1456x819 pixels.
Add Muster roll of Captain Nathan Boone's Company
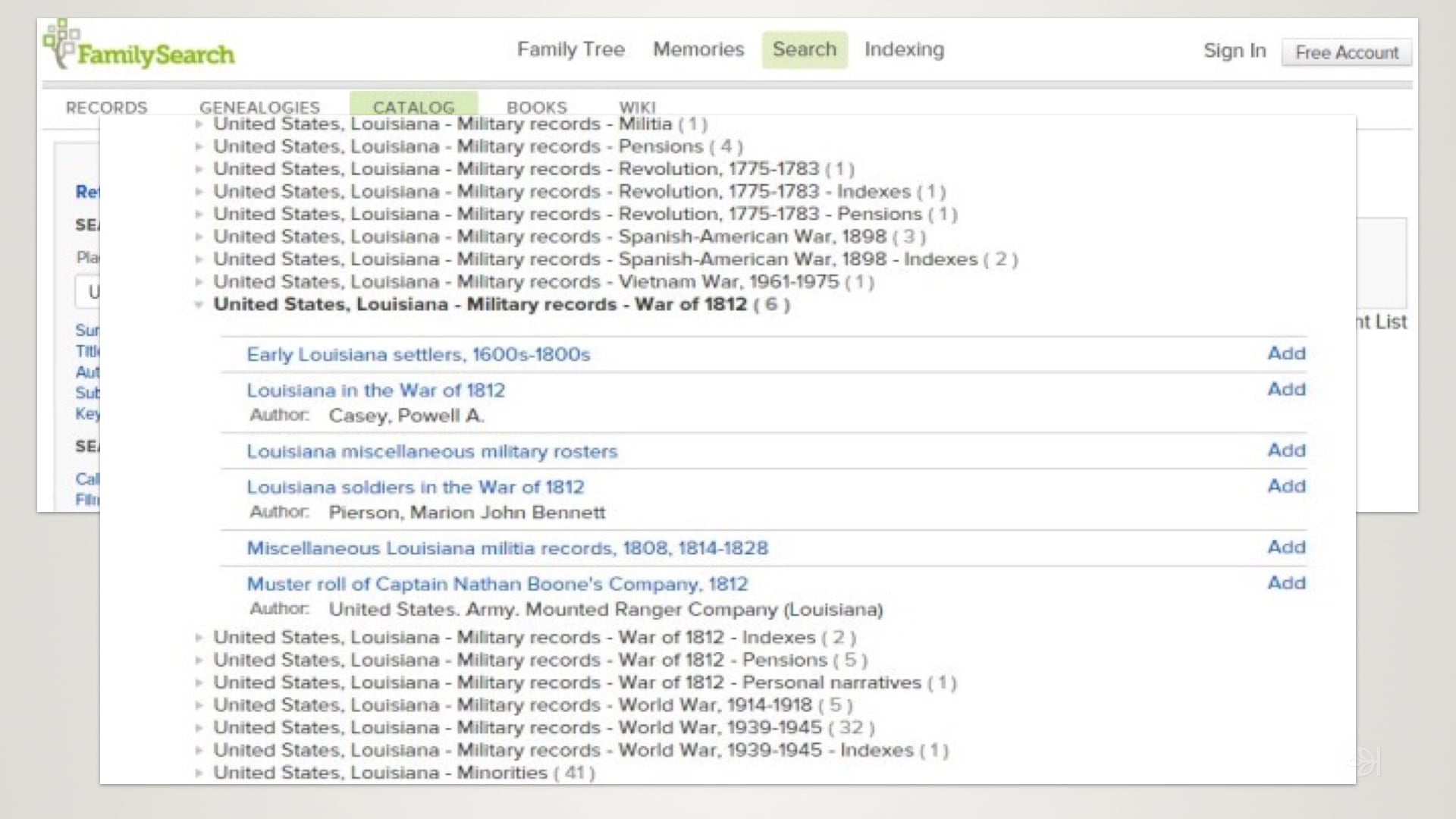click(1286, 583)
